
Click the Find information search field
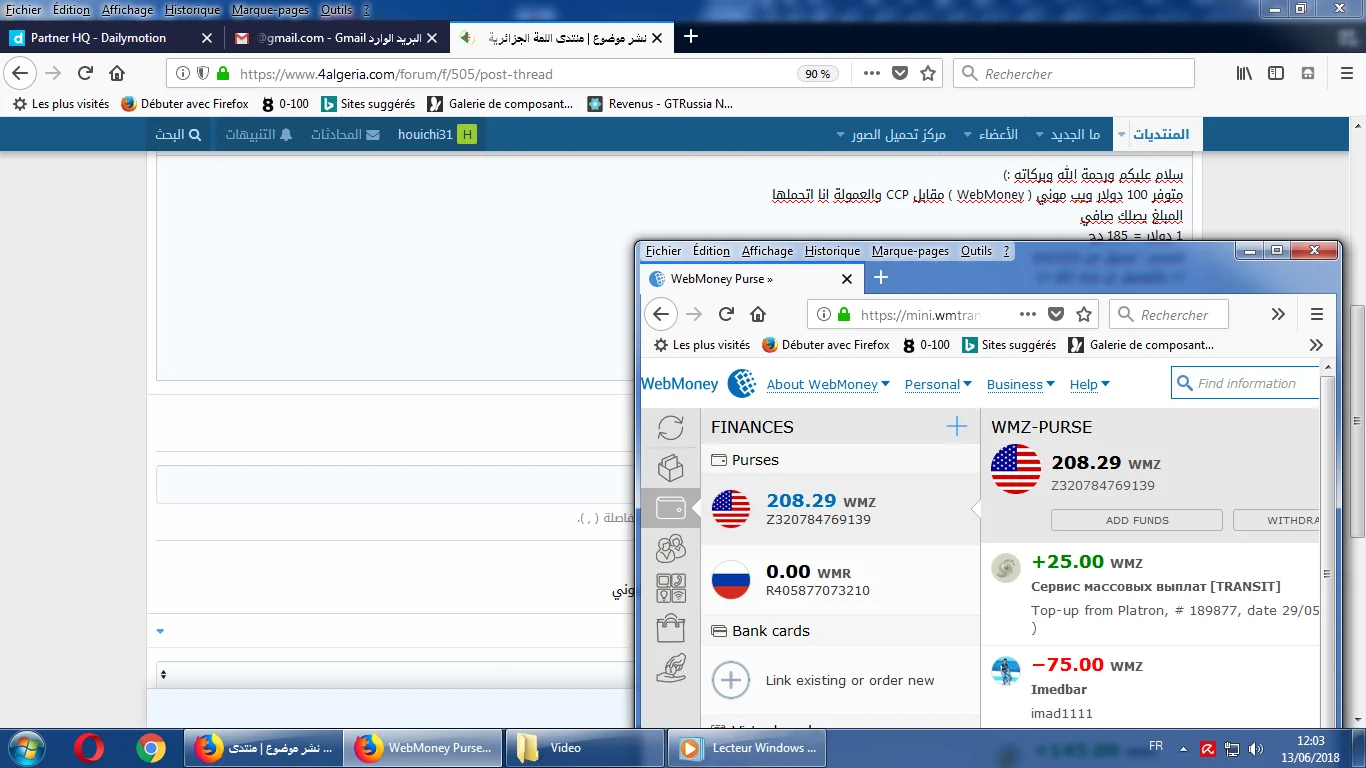click(x=1250, y=383)
